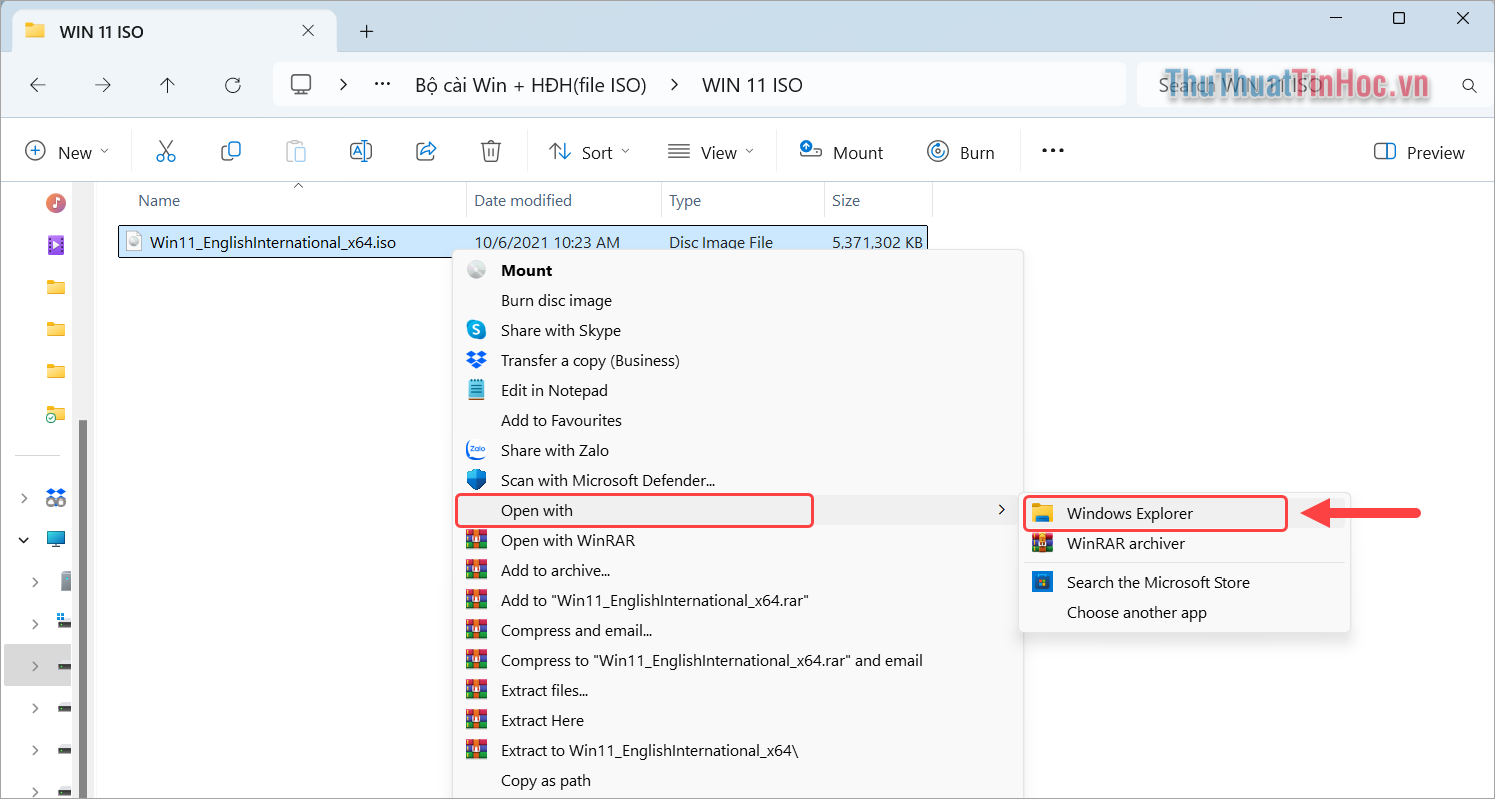Choose Open with WinRAR
This screenshot has height=799, width=1495.
tap(738, 540)
